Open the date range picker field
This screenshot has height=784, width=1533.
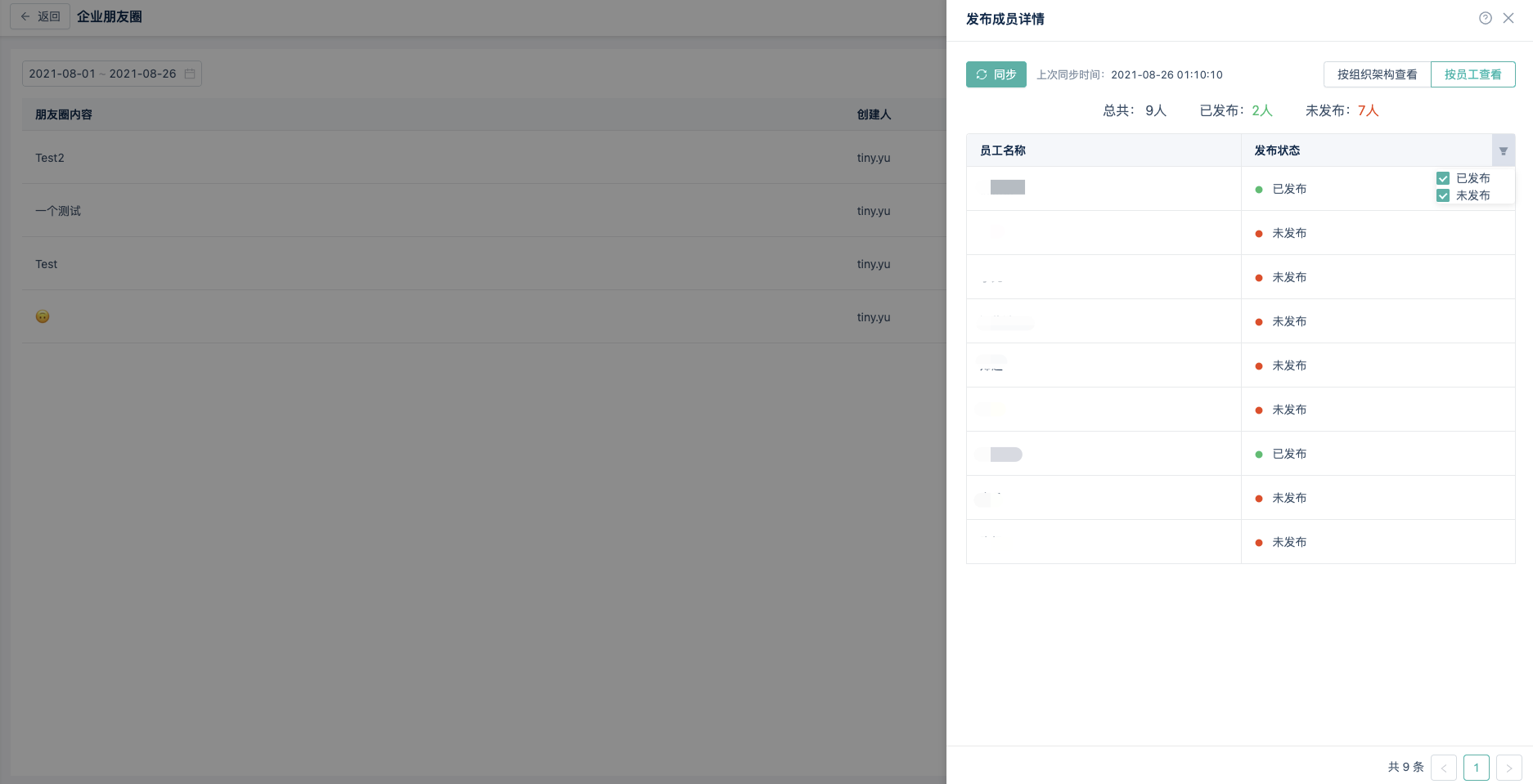(112, 74)
